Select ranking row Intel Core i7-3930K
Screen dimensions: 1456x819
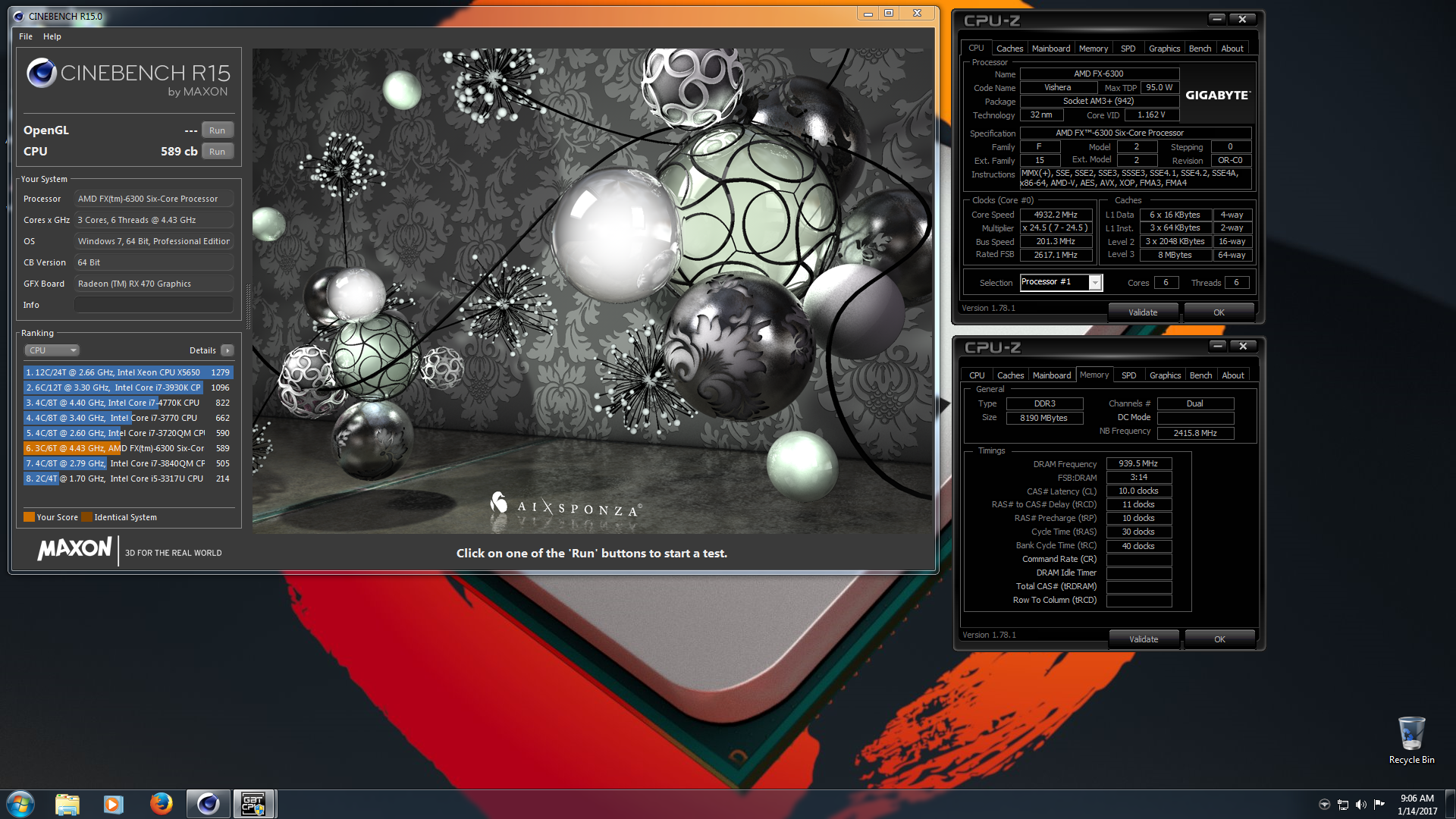[128, 388]
